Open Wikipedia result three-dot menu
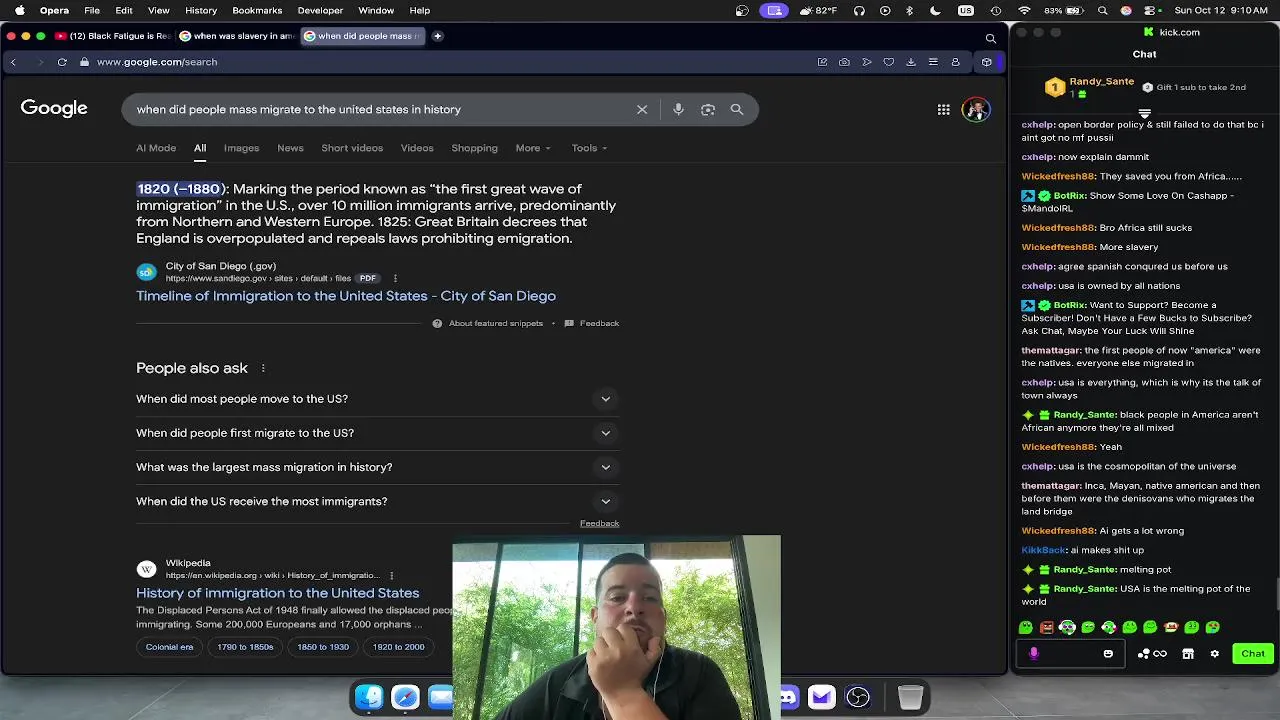Viewport: 1280px width, 720px height. tap(391, 575)
